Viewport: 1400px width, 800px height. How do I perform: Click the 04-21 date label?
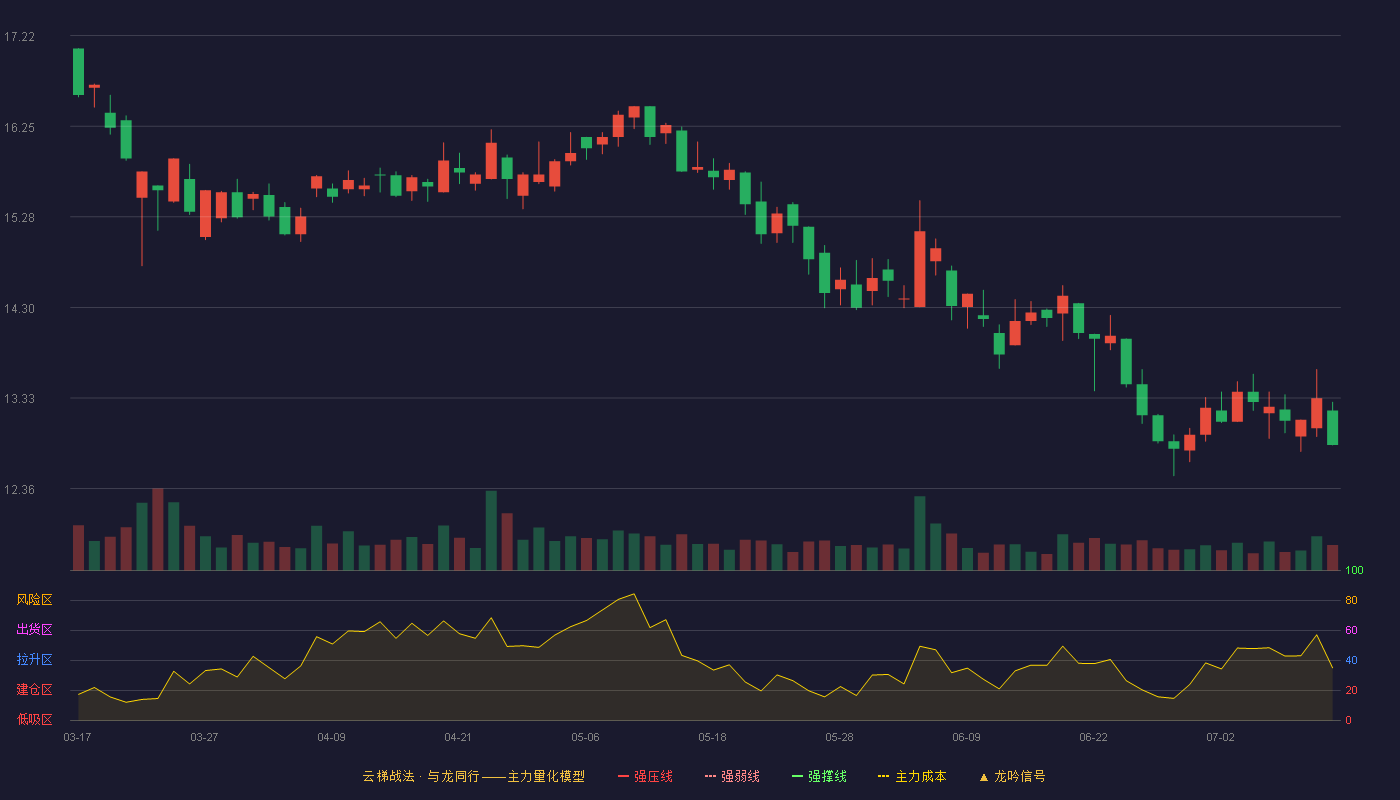click(x=458, y=737)
